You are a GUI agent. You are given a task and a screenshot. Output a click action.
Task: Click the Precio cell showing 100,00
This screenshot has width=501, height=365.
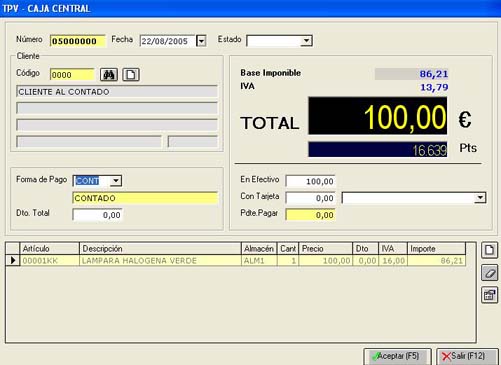click(326, 260)
